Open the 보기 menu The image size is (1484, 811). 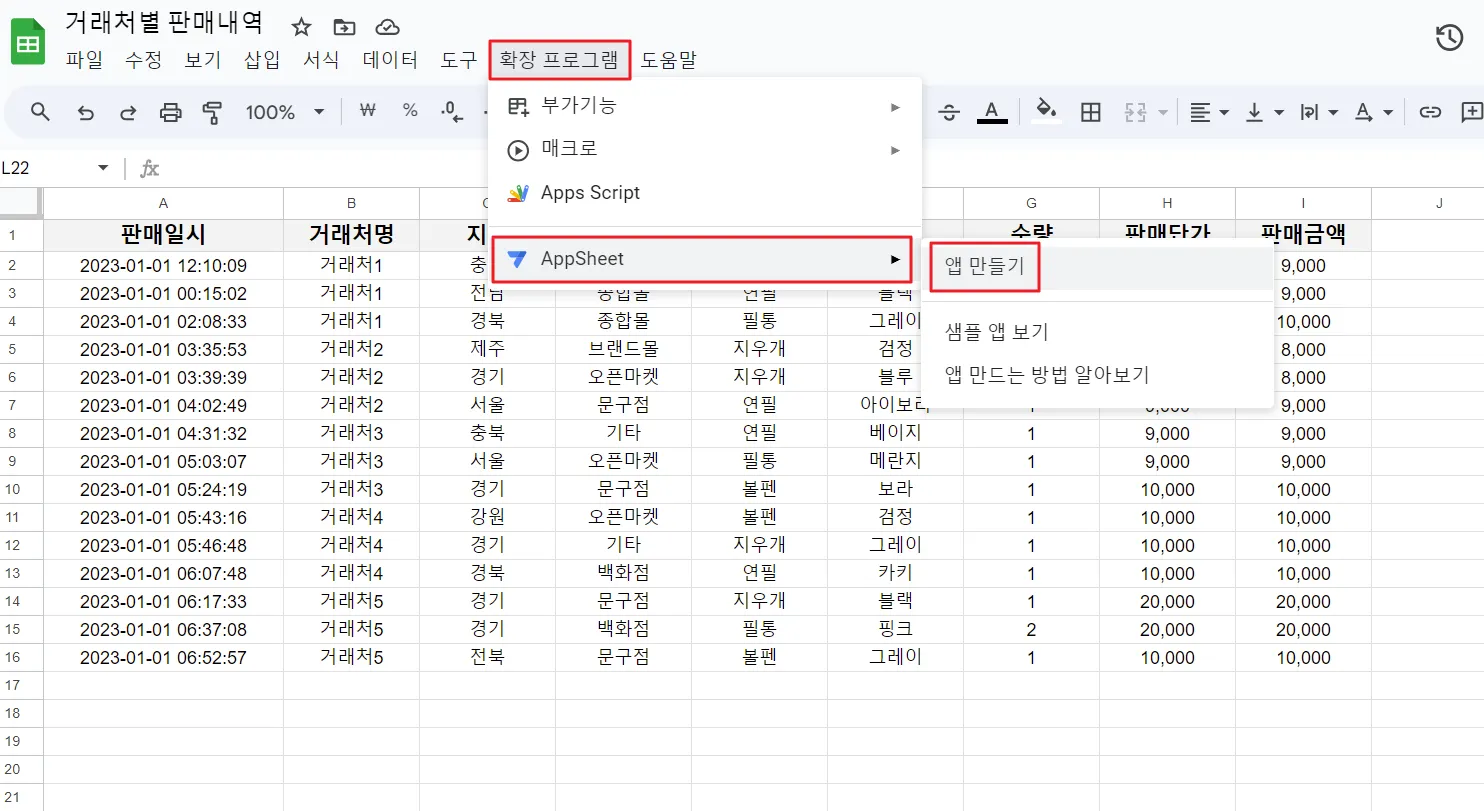click(x=203, y=60)
